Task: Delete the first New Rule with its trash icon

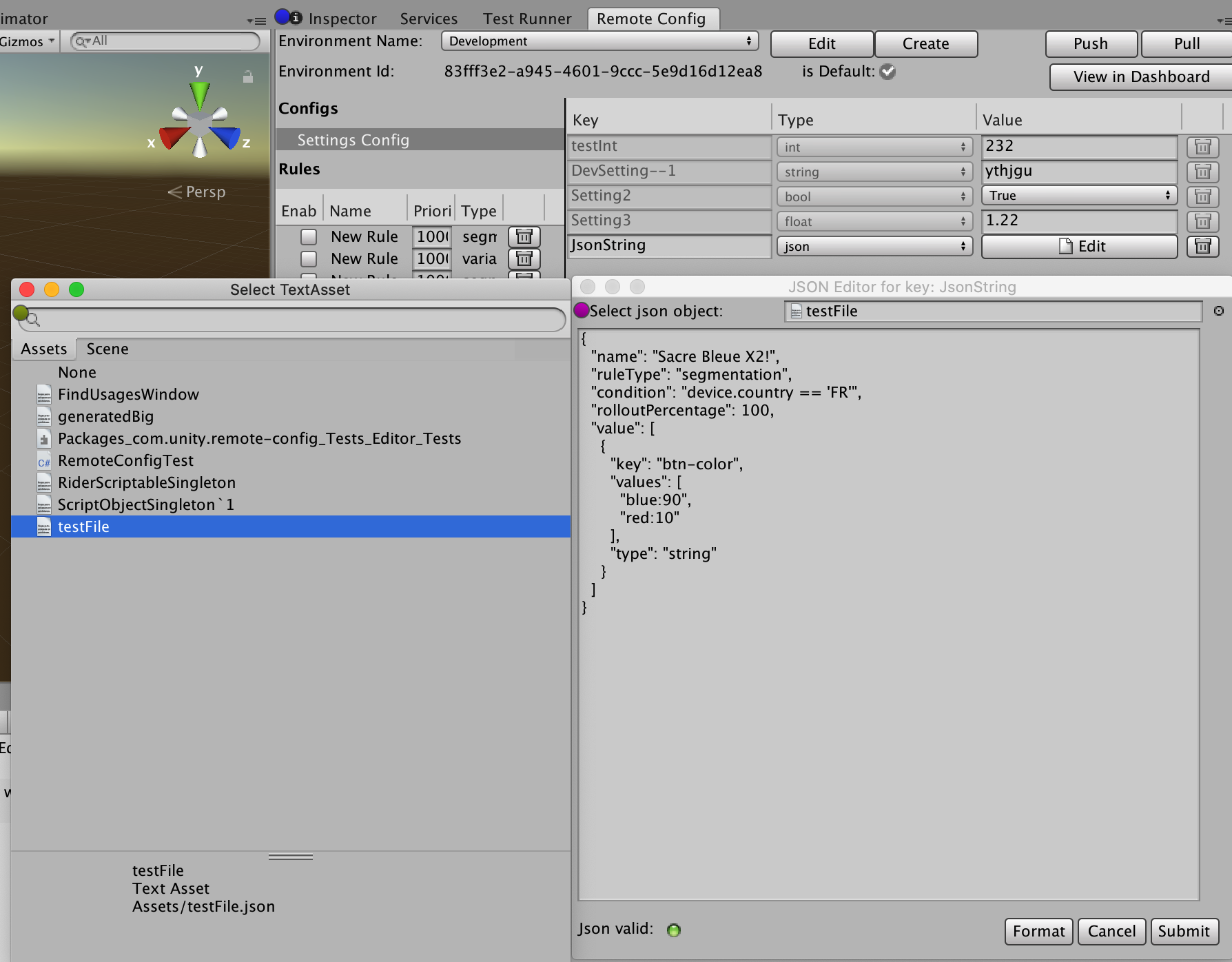Action: point(524,236)
